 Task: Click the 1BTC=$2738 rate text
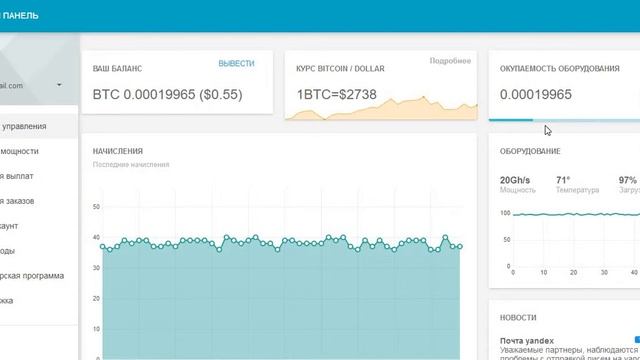click(x=336, y=95)
